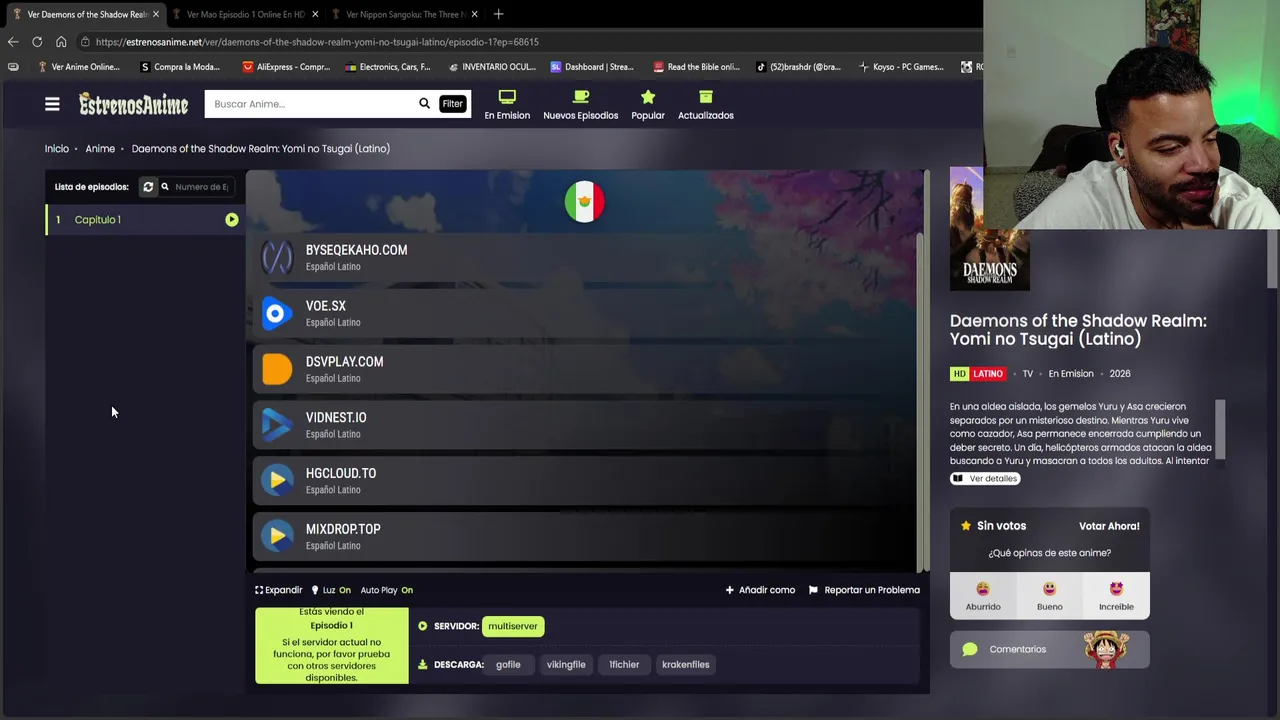Click Añadir como option
The width and height of the screenshot is (1280, 720).
coord(760,590)
